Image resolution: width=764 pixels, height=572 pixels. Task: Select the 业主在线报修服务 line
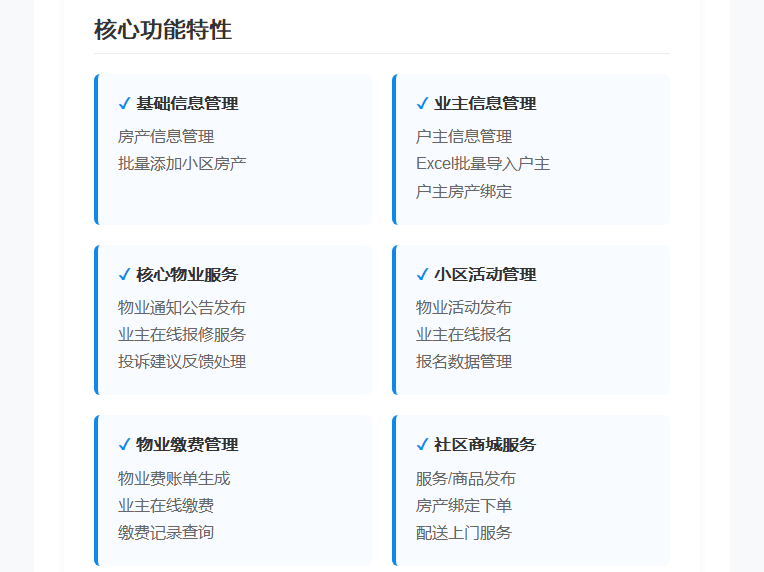point(182,334)
